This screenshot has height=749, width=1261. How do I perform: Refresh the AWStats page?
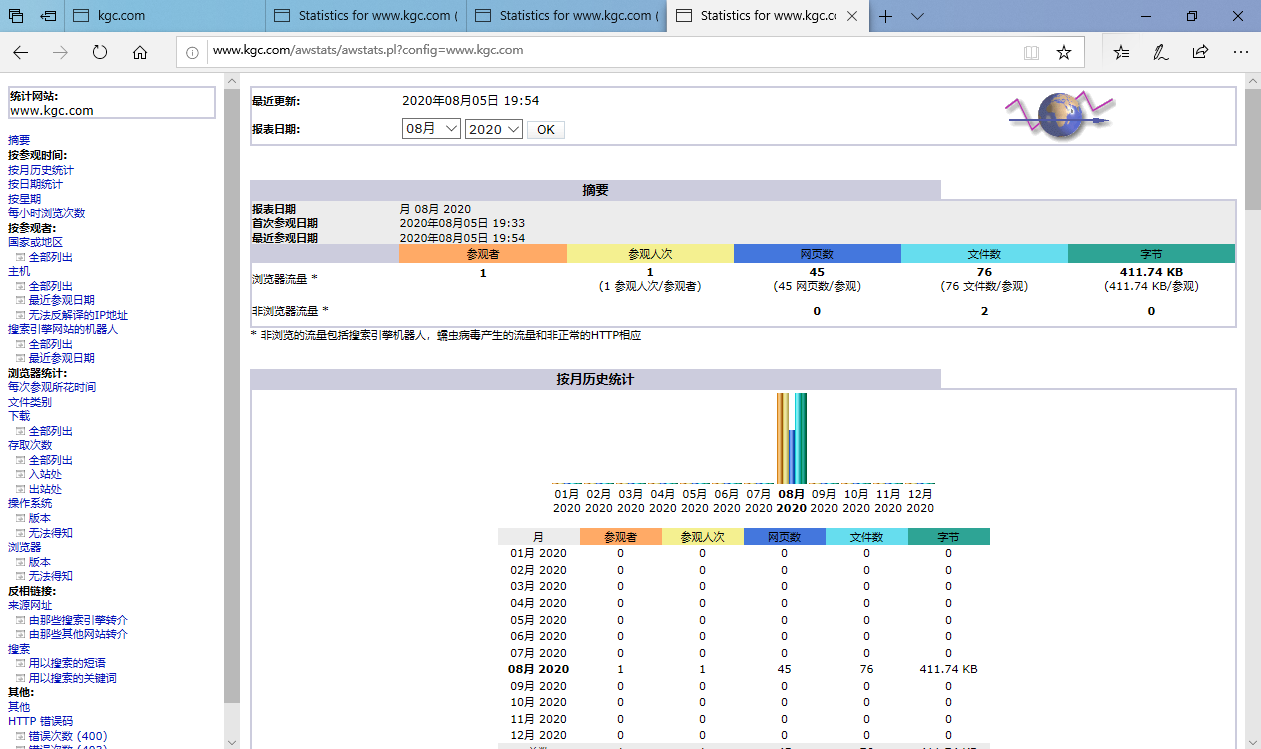(x=100, y=52)
